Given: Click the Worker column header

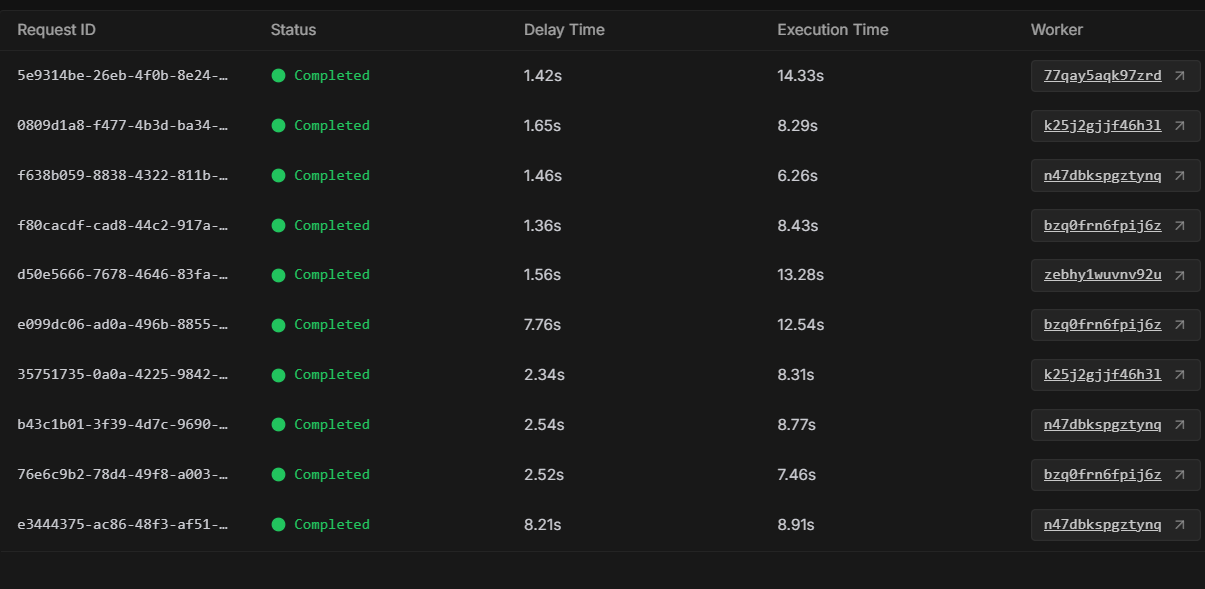Looking at the screenshot, I should [1056, 30].
